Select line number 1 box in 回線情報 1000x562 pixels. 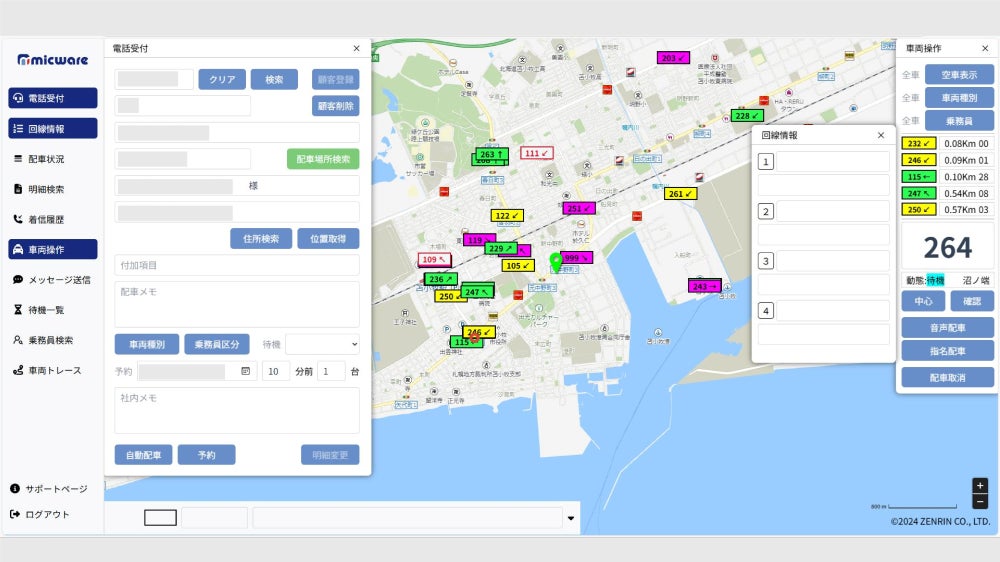click(x=766, y=162)
